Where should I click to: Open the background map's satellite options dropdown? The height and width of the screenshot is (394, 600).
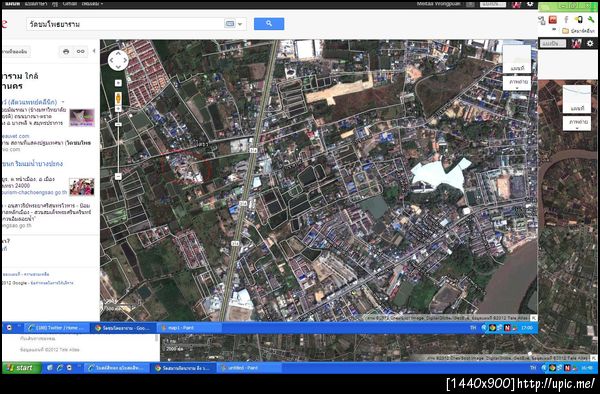tap(577, 123)
